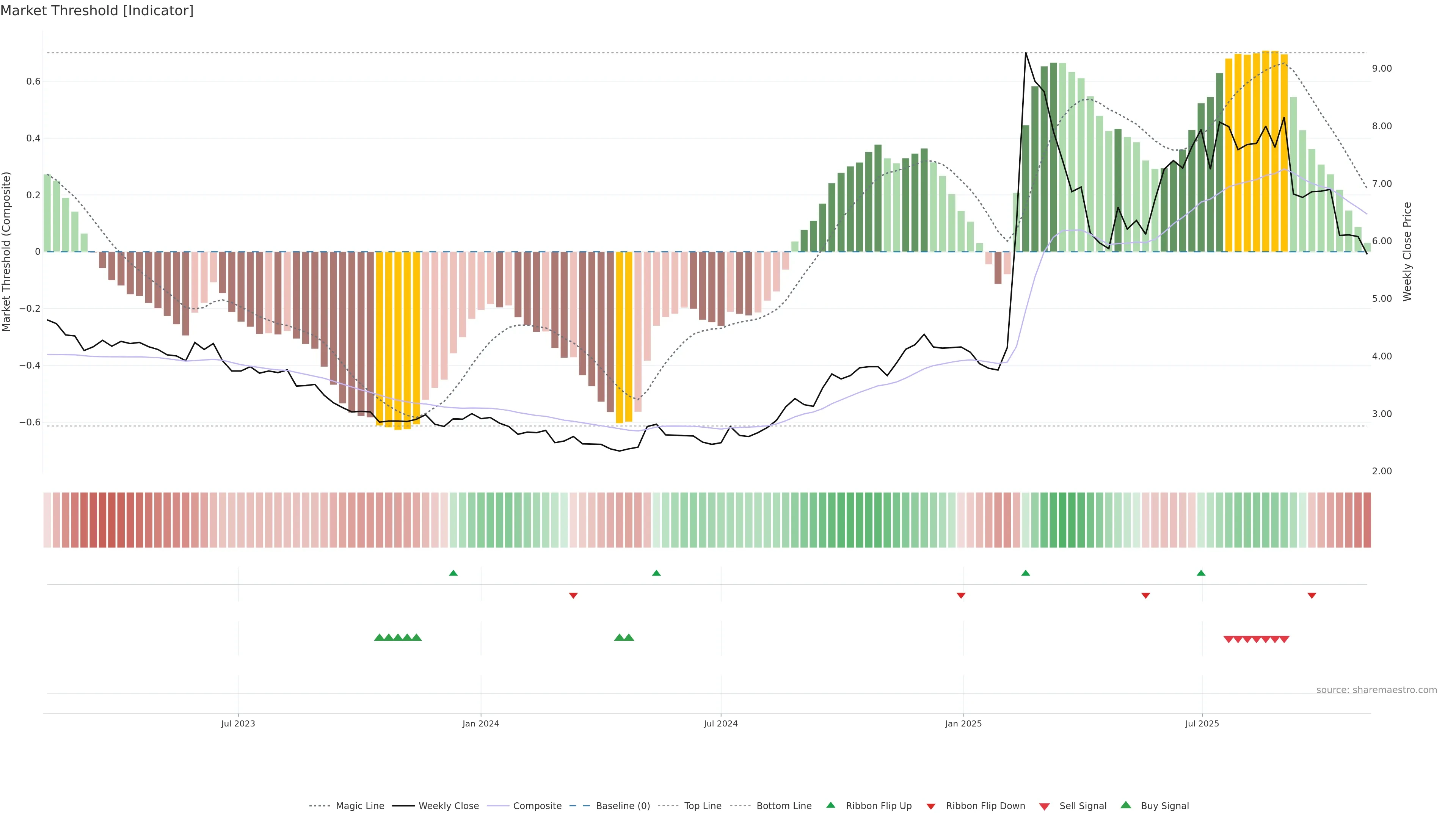This screenshot has height=819, width=1456.
Task: Click the Buy Signal legend marker
Action: pyautogui.click(x=1126, y=805)
